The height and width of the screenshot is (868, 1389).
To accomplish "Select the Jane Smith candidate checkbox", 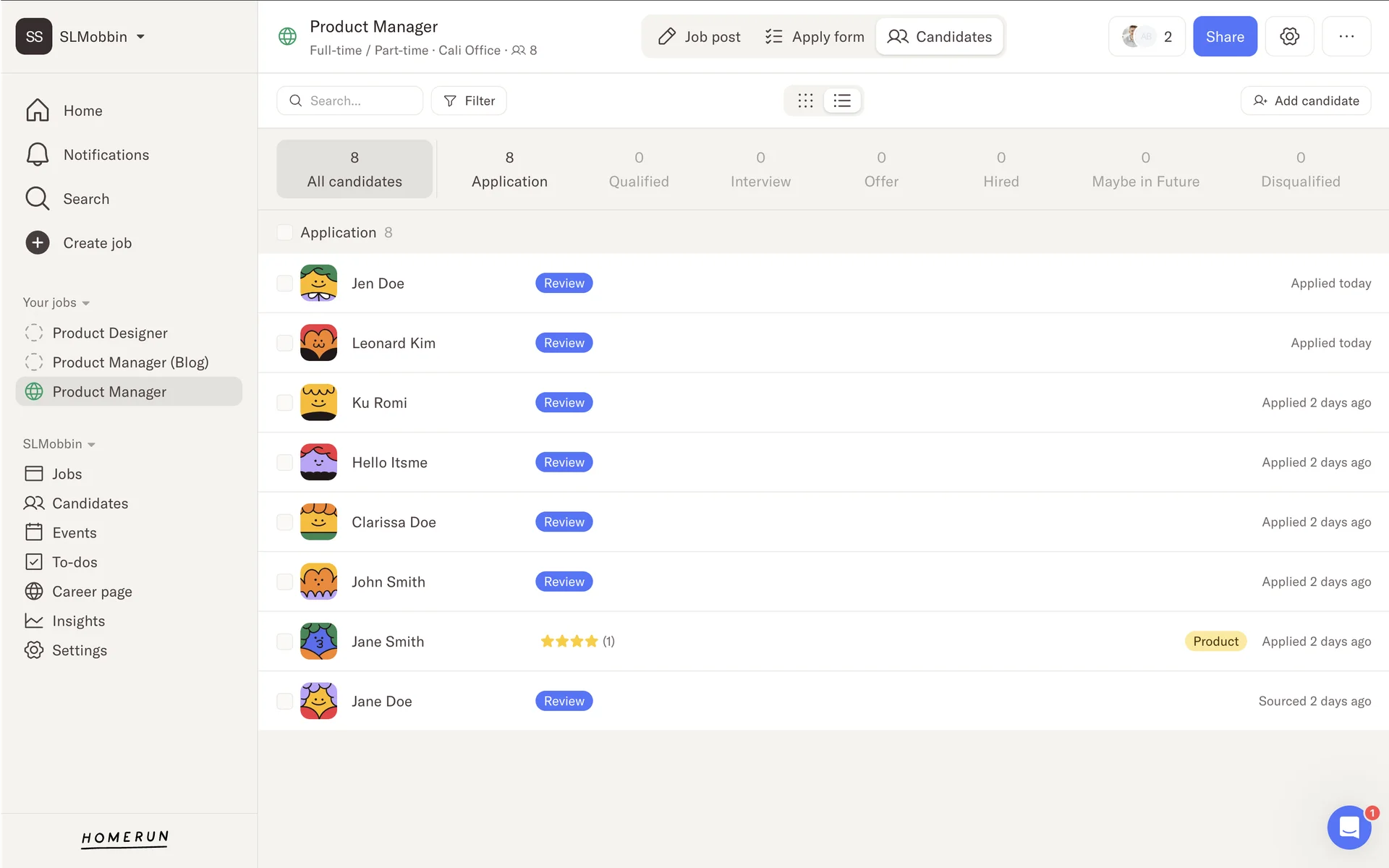I will (x=285, y=642).
